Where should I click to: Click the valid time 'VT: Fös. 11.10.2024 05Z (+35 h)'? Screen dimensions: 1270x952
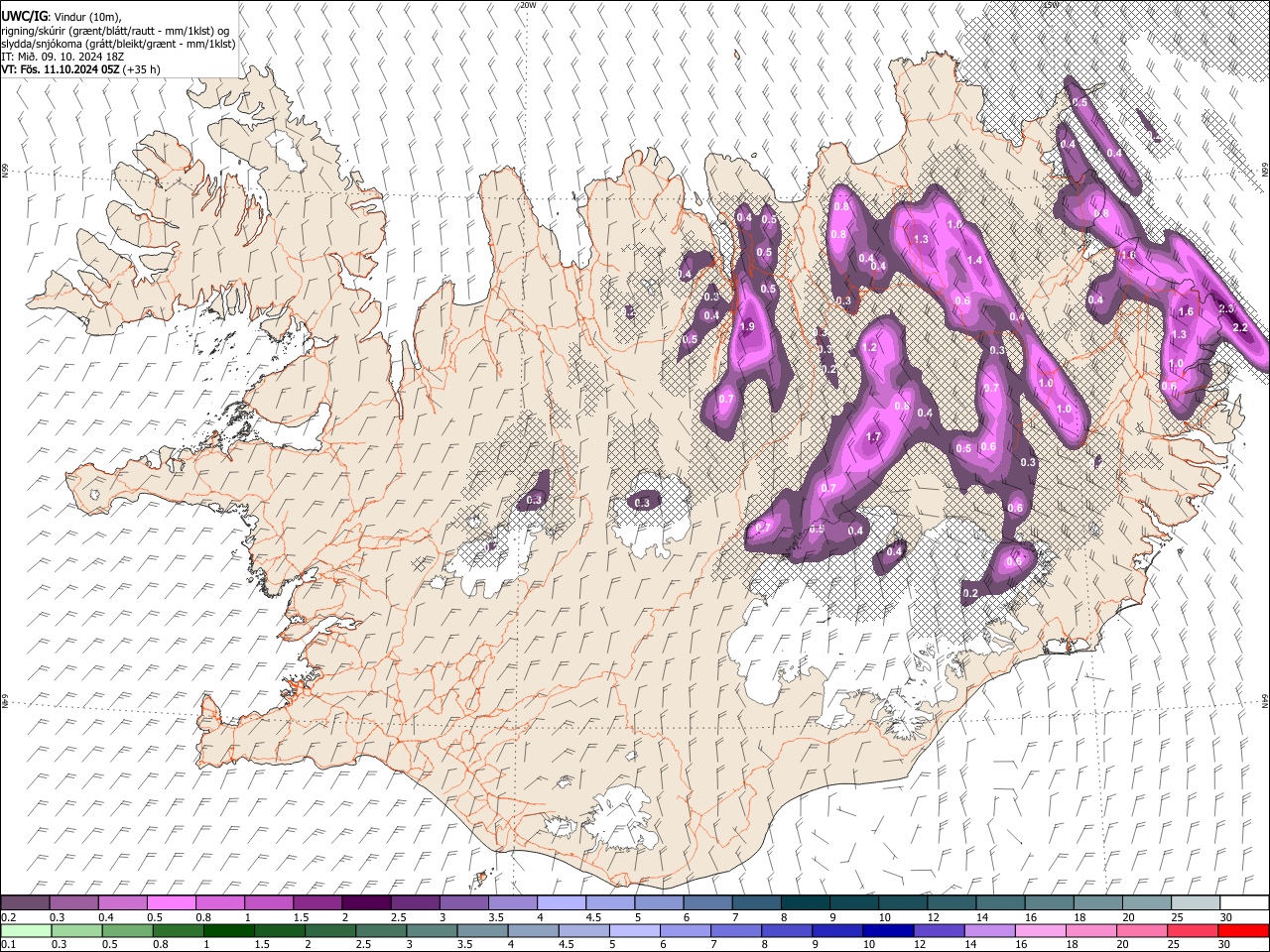point(80,69)
